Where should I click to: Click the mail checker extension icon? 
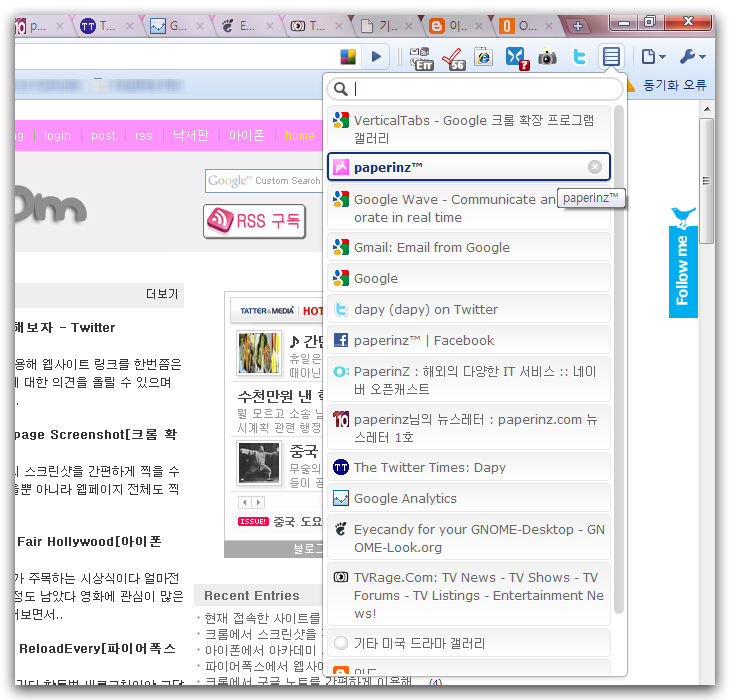tap(421, 58)
